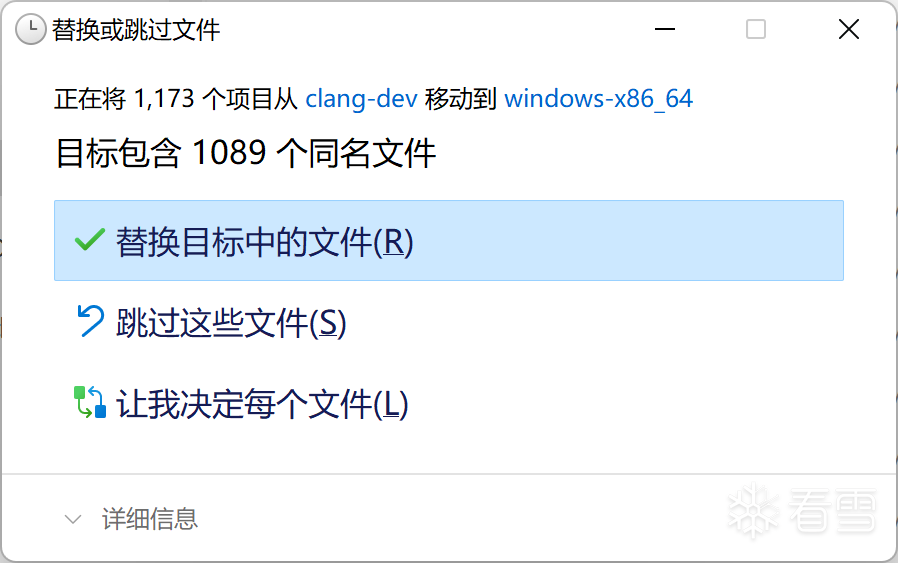Open the windows-x86_64 destination link
898x563 pixels.
(x=598, y=99)
